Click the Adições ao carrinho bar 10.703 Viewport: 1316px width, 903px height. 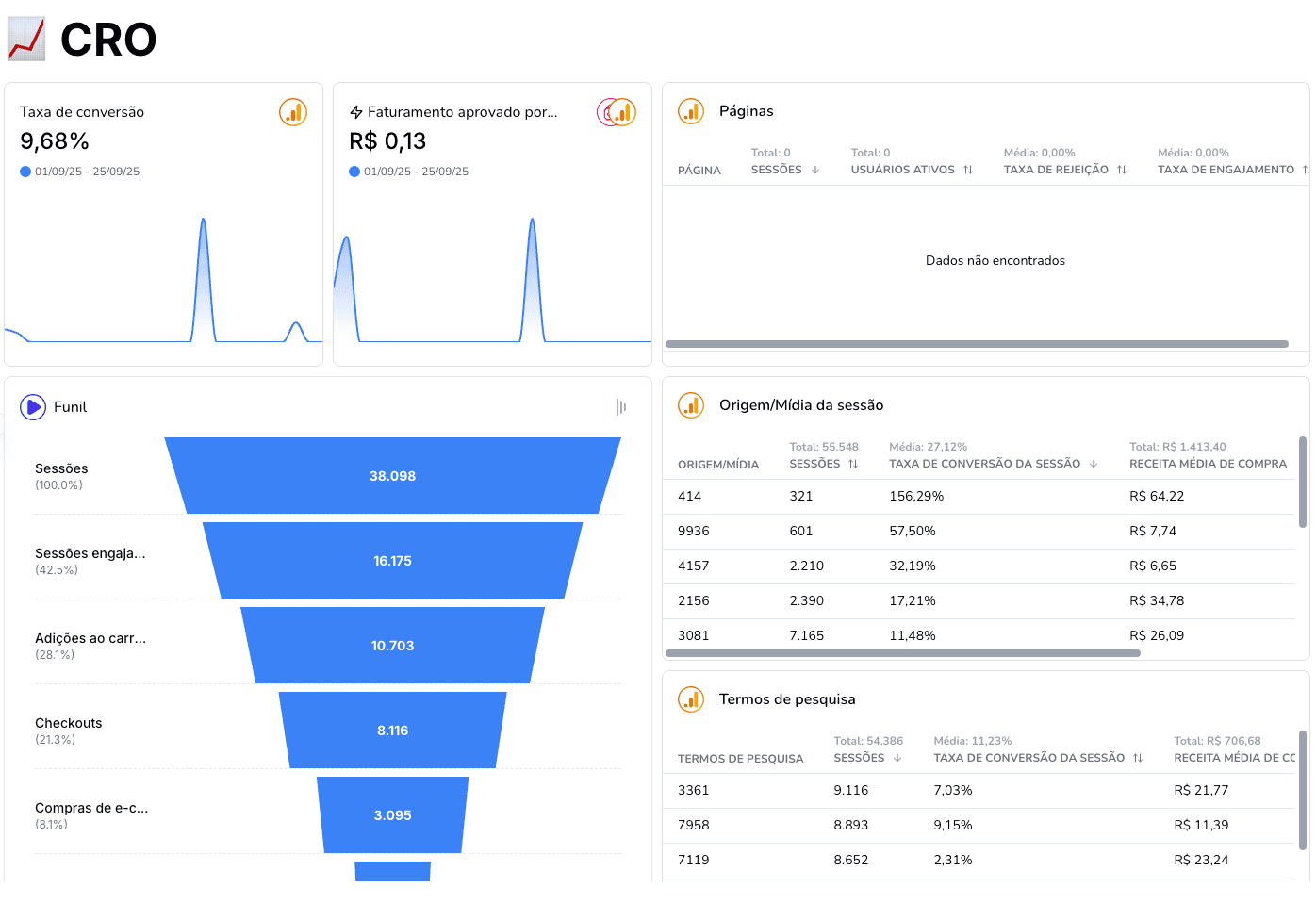coord(392,646)
